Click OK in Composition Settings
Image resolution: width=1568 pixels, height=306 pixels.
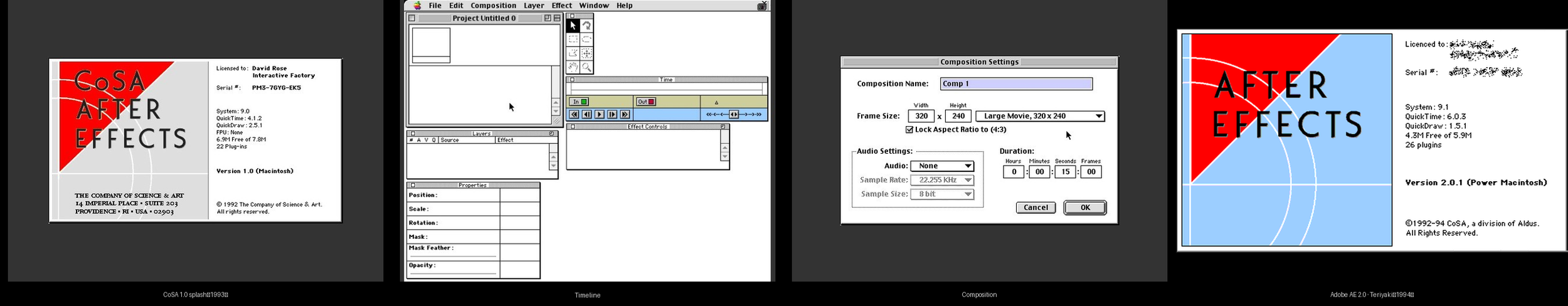point(1085,208)
